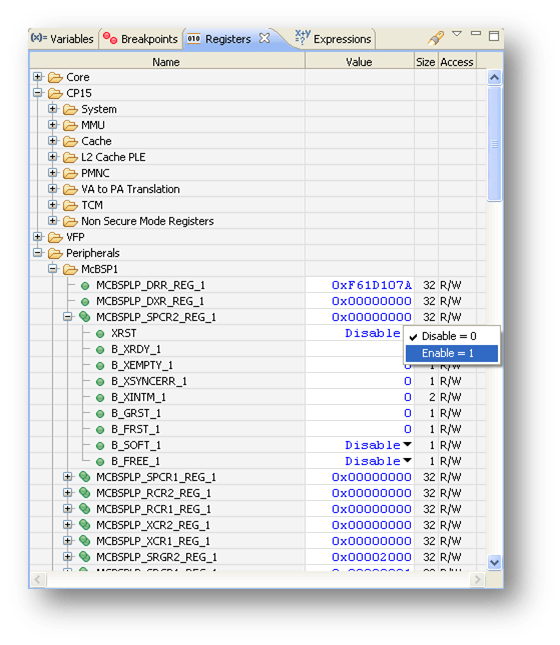This screenshot has width=560, height=645.
Task: Expand Non Secure Mode Registers folder
Action: [x=53, y=221]
